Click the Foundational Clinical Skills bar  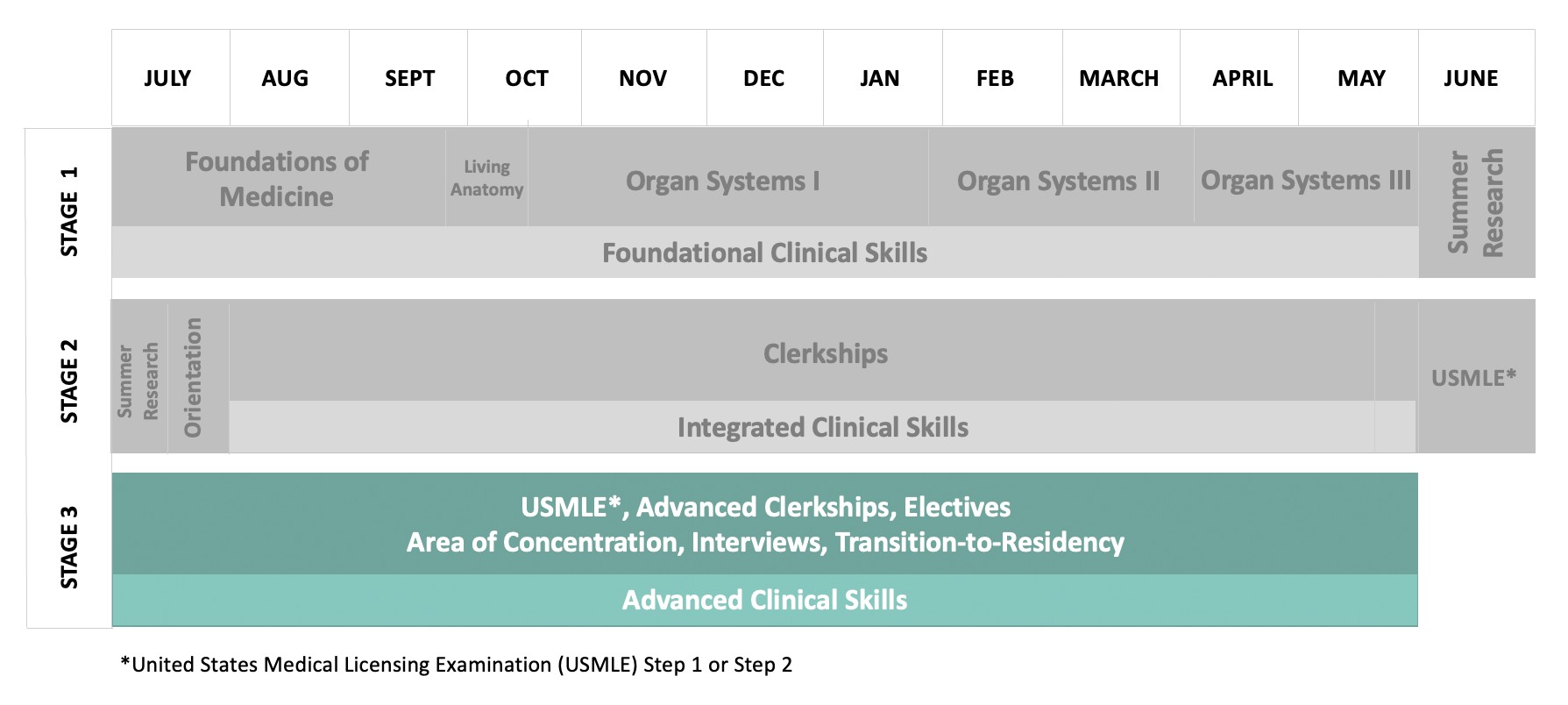click(x=764, y=253)
